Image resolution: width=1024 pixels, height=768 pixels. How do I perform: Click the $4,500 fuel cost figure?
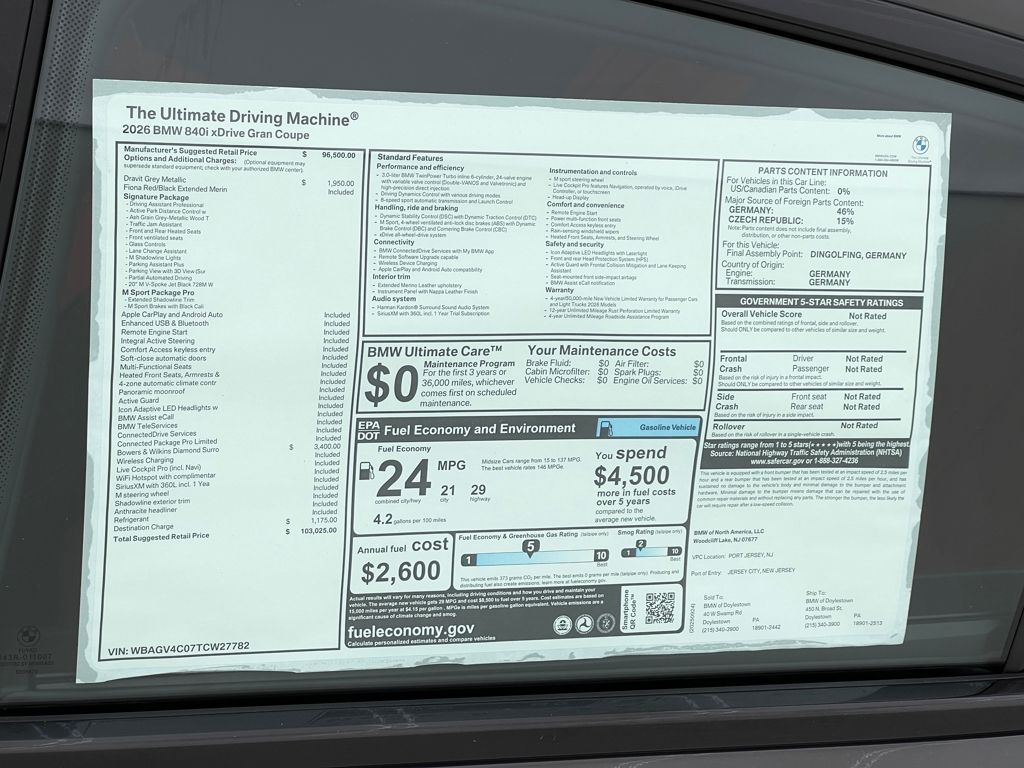632,475
